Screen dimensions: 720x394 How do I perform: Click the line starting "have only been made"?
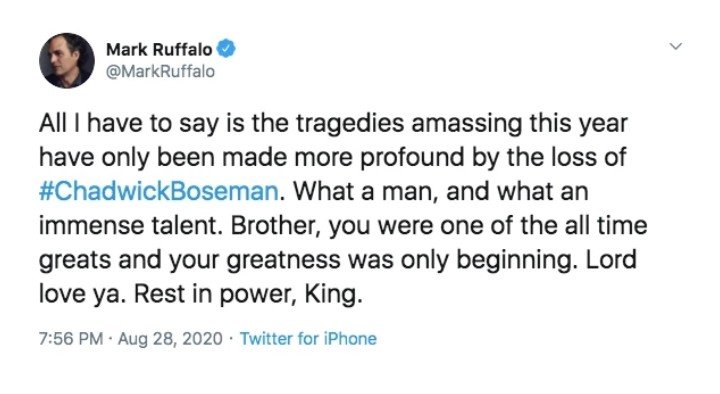click(332, 158)
